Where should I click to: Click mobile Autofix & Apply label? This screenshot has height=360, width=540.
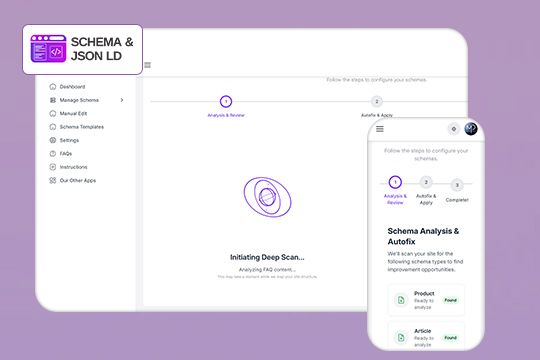(426, 199)
